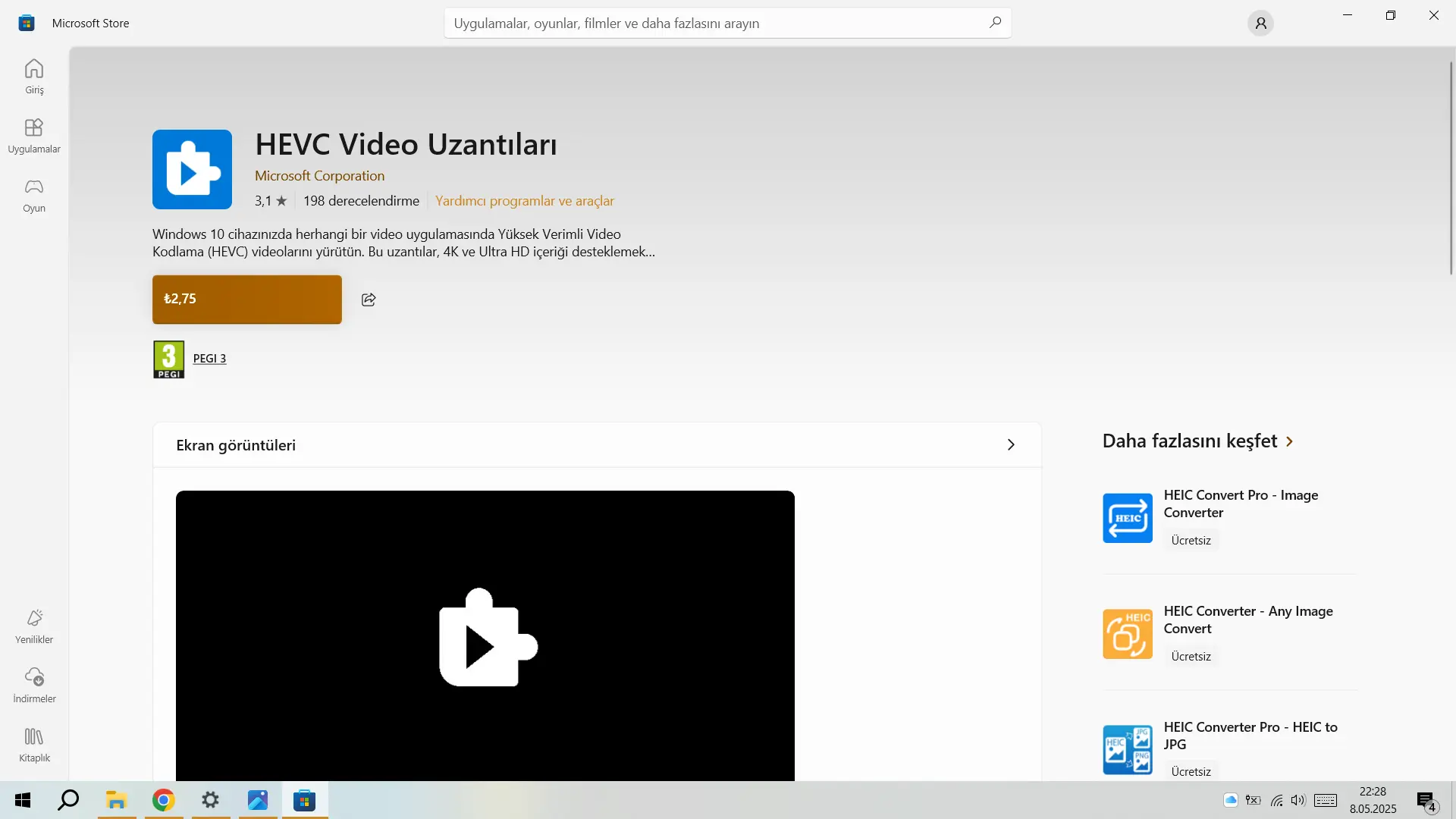The image size is (1456, 819).
Task: Share the HEVC Video Uzantıları app
Action: point(369,300)
